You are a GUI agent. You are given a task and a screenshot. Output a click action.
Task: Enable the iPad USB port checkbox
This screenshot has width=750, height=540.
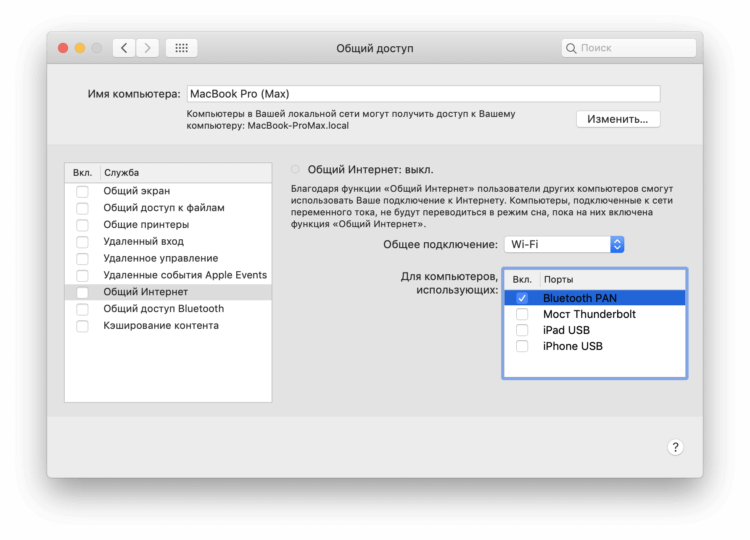click(522, 330)
